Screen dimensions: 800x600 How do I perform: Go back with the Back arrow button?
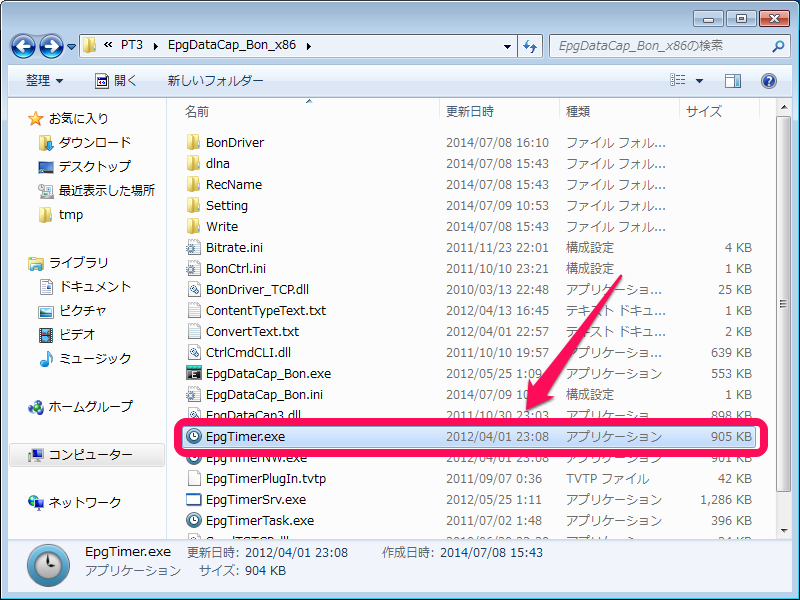pos(23,46)
